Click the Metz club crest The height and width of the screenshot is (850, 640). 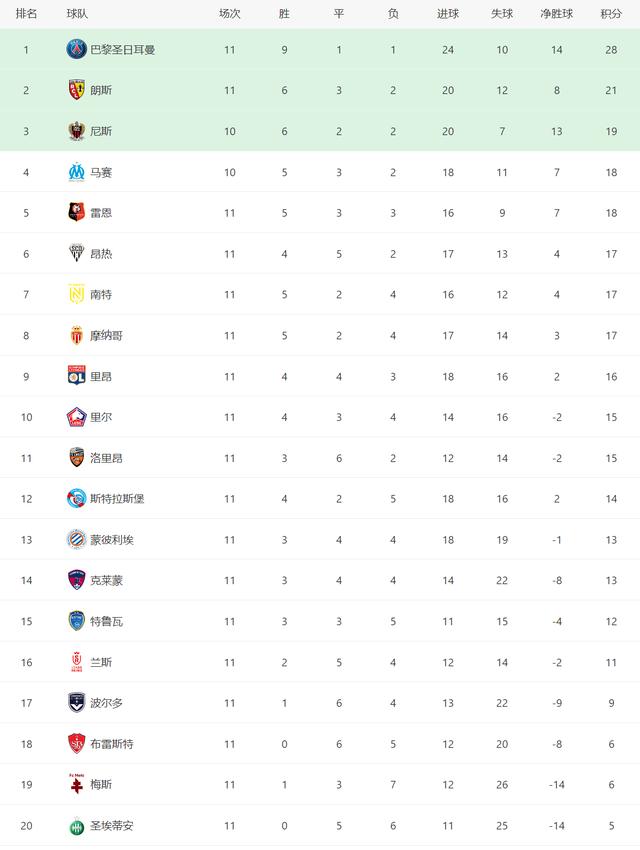[77, 784]
